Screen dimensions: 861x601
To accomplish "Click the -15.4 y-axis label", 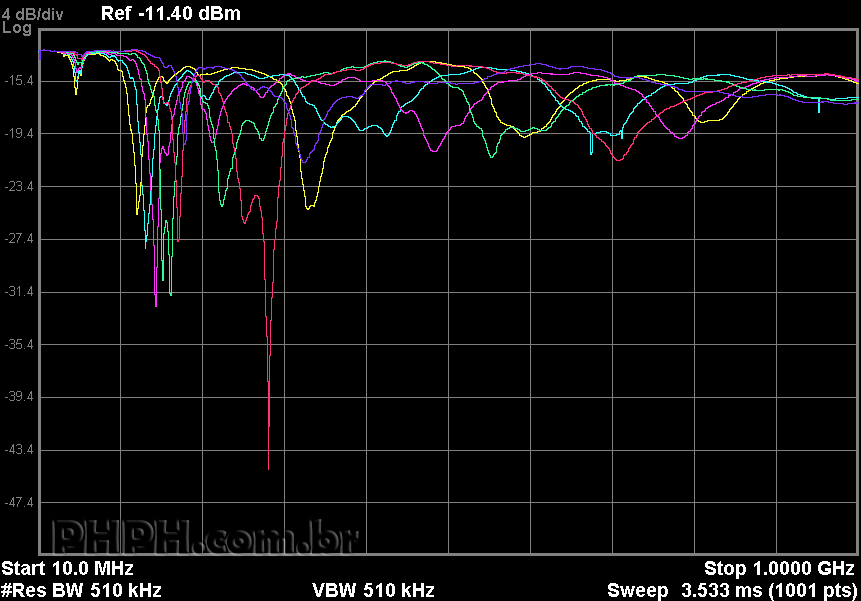I will 21,80.
